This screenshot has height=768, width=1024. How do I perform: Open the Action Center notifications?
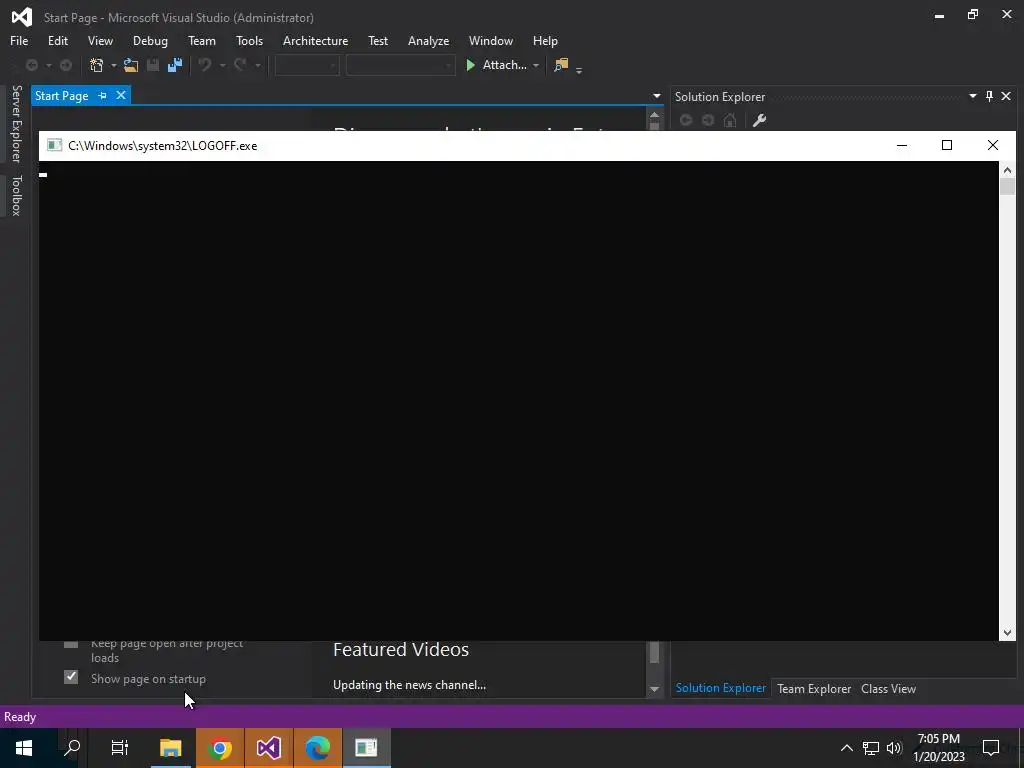coord(991,748)
